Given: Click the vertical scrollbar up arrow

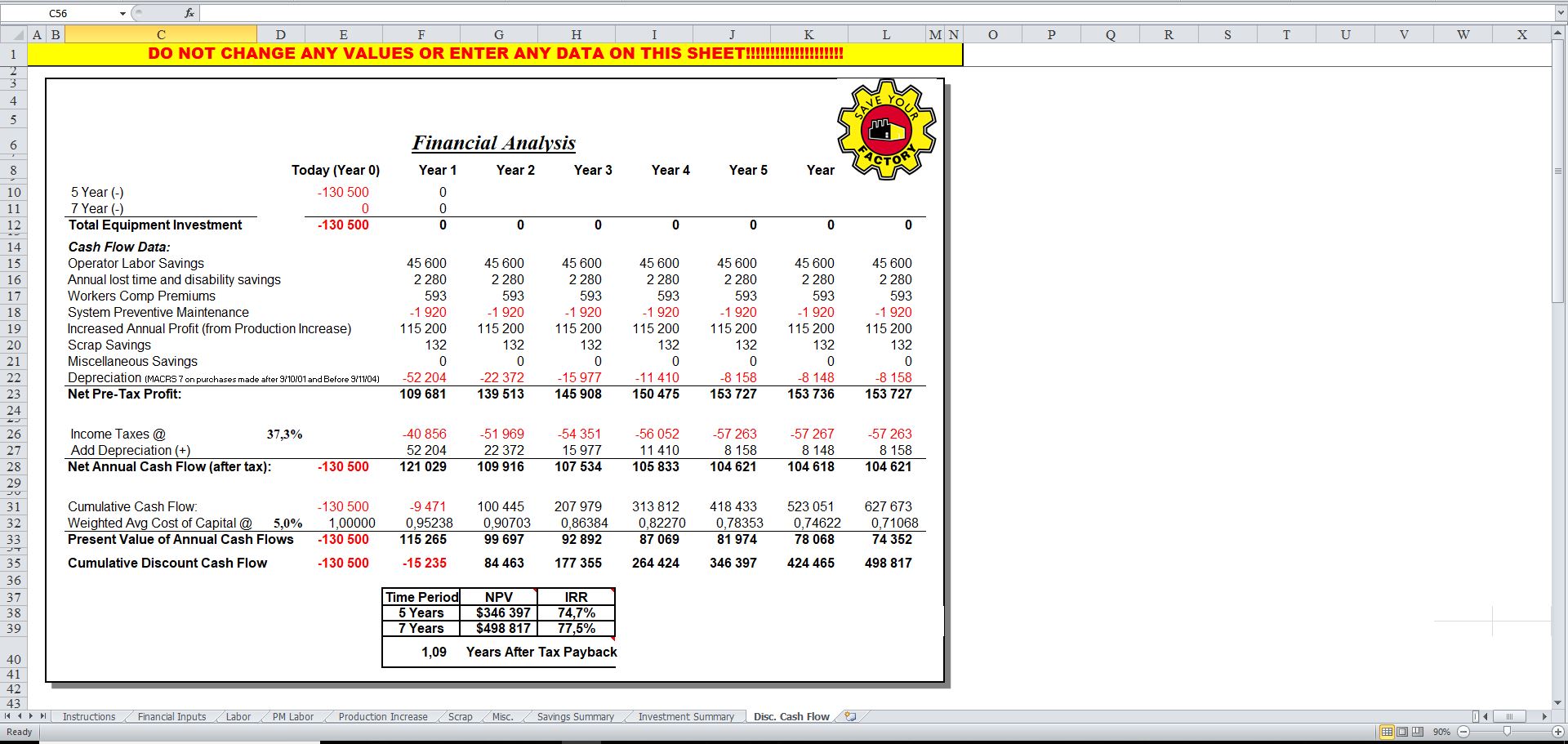Looking at the screenshot, I should point(1559,33).
